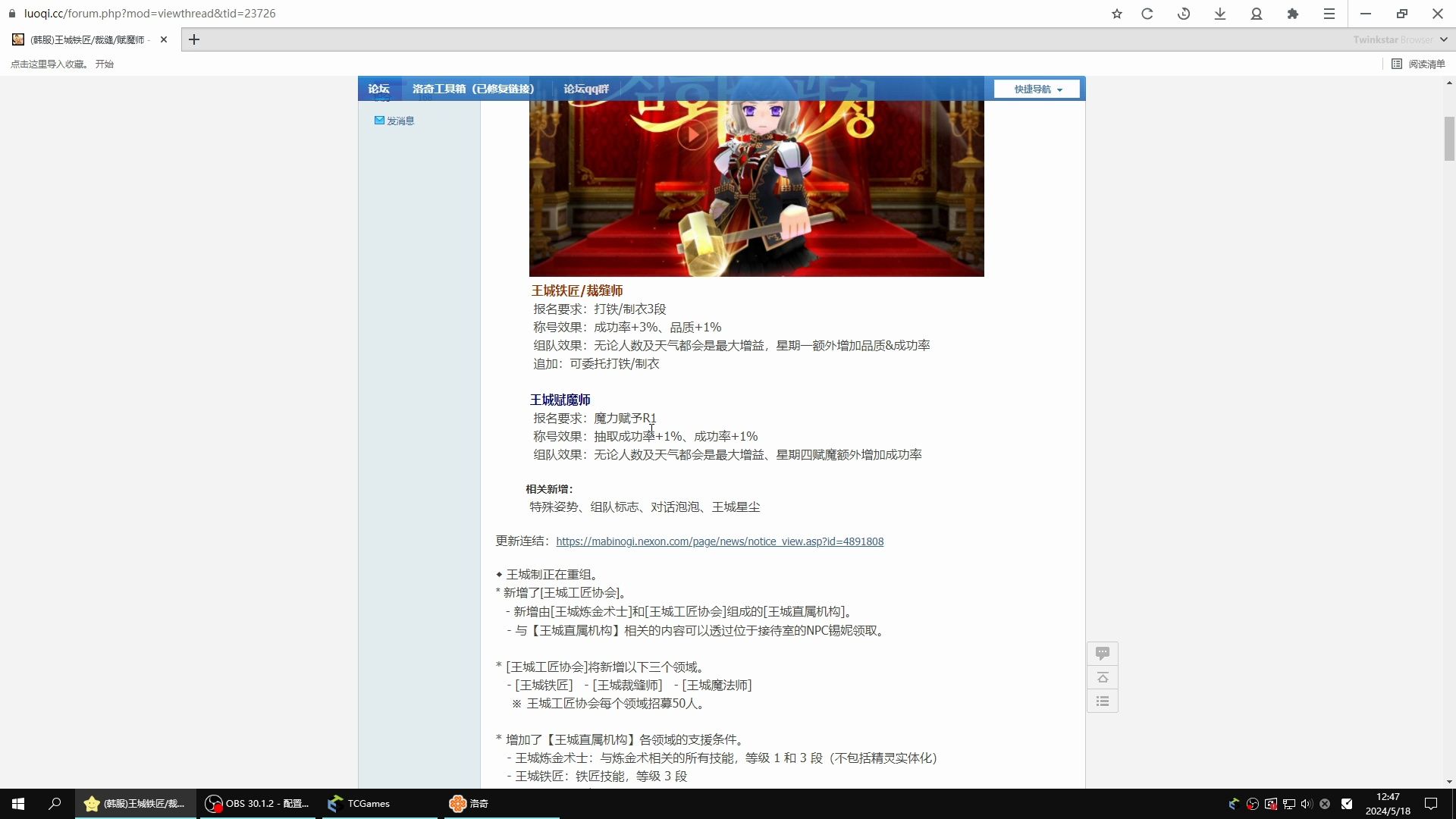1456x819 pixels.
Task: Send a message via 发消息 link
Action: click(x=394, y=121)
